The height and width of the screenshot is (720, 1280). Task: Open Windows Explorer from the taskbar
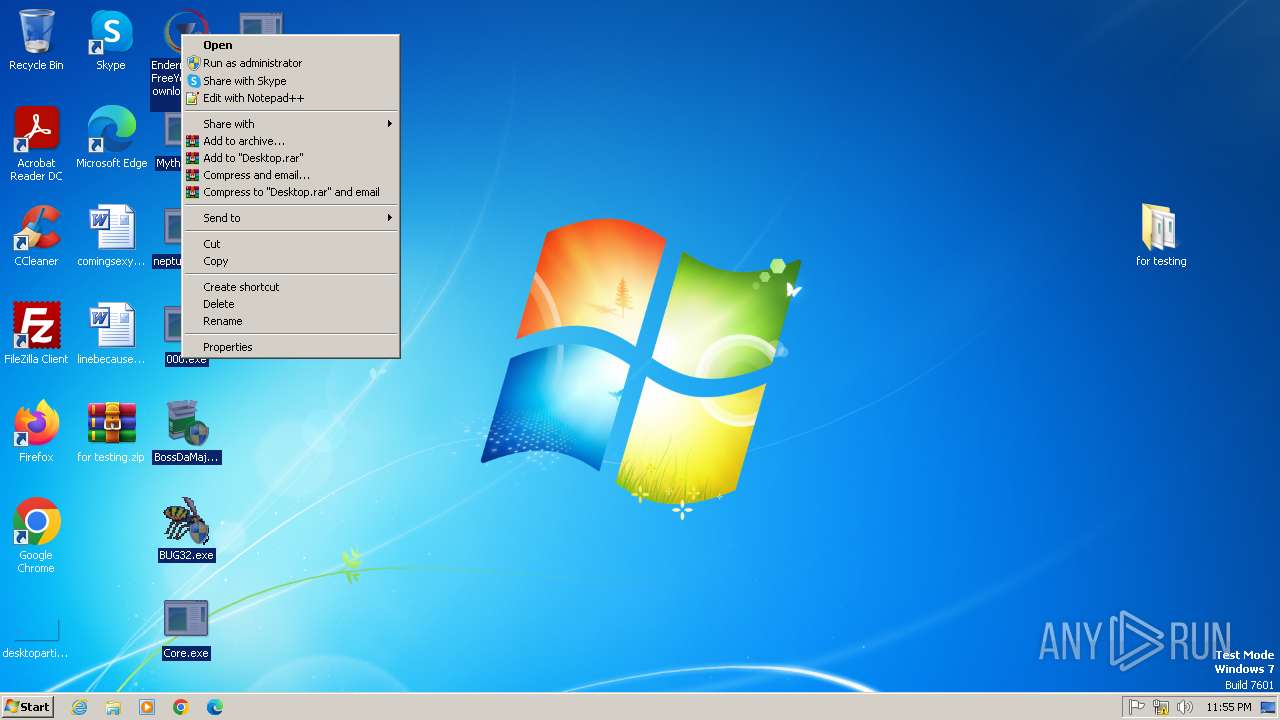113,707
